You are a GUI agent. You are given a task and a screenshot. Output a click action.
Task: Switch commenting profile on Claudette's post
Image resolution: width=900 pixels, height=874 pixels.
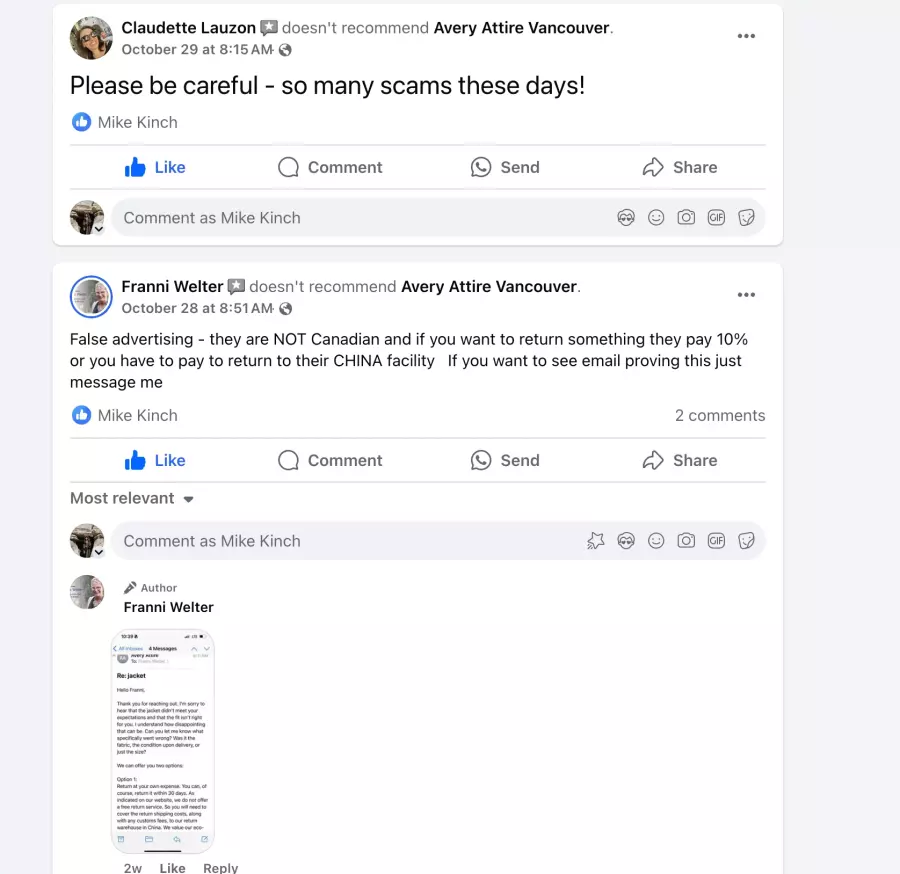click(87, 217)
